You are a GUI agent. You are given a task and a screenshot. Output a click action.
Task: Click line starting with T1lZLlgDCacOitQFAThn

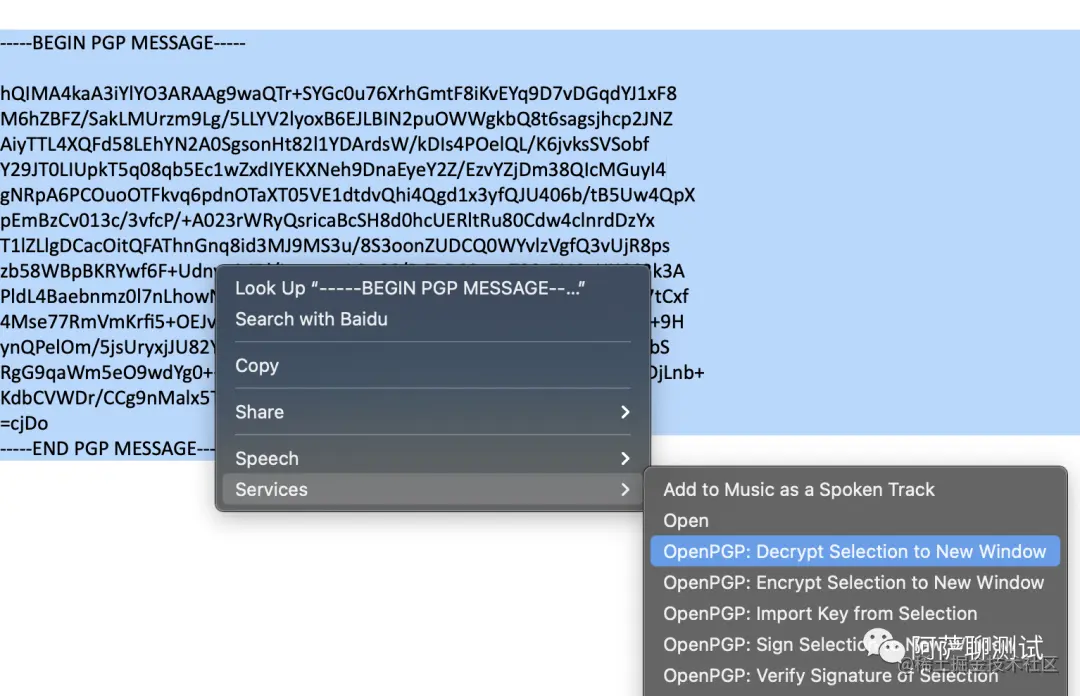[335, 246]
